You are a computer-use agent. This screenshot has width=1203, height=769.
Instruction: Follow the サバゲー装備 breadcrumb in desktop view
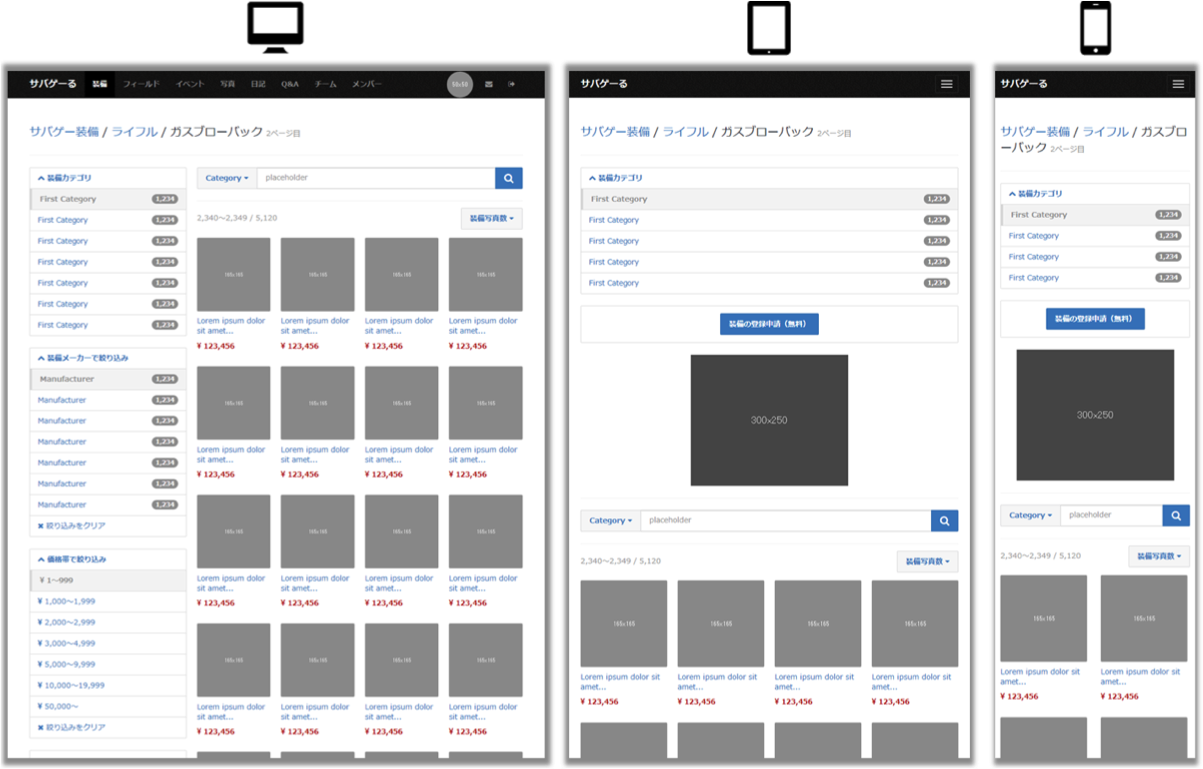click(64, 132)
